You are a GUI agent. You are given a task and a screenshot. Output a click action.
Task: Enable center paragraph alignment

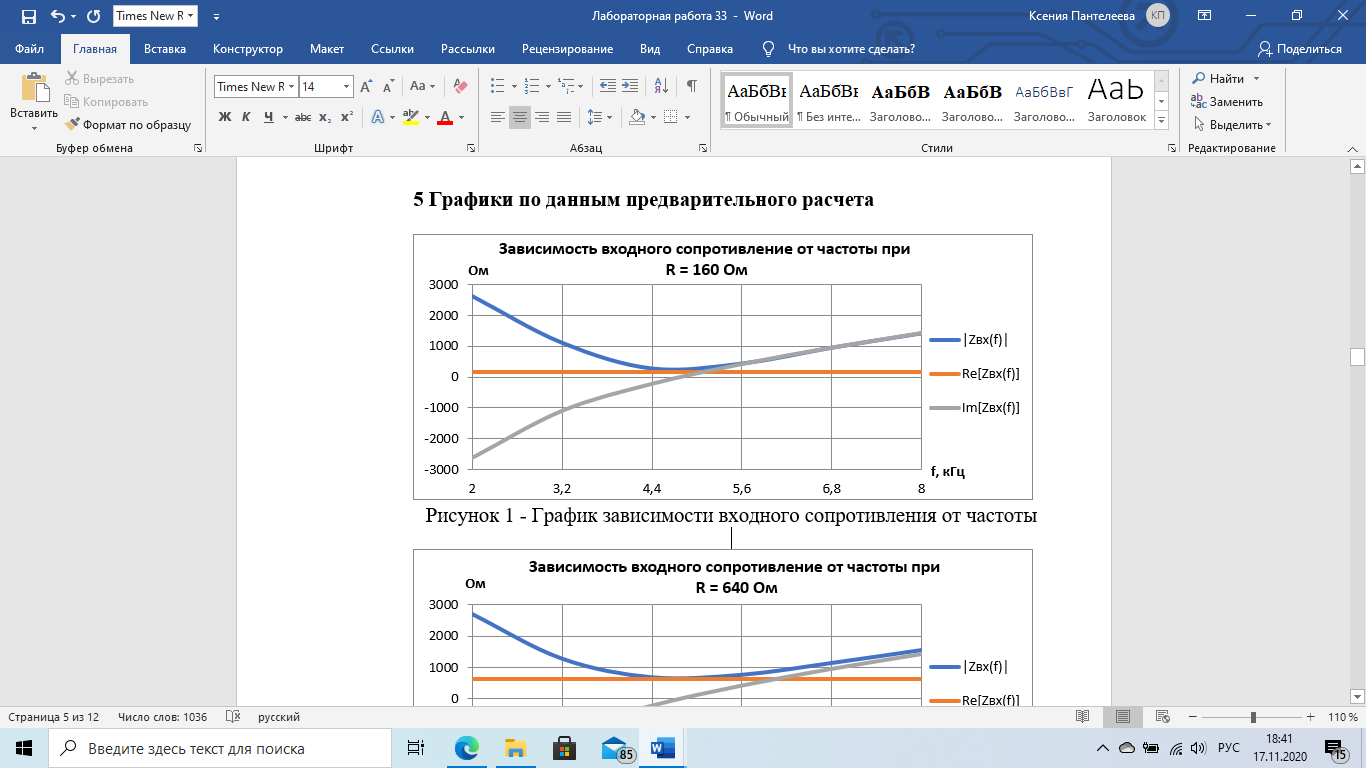point(520,117)
